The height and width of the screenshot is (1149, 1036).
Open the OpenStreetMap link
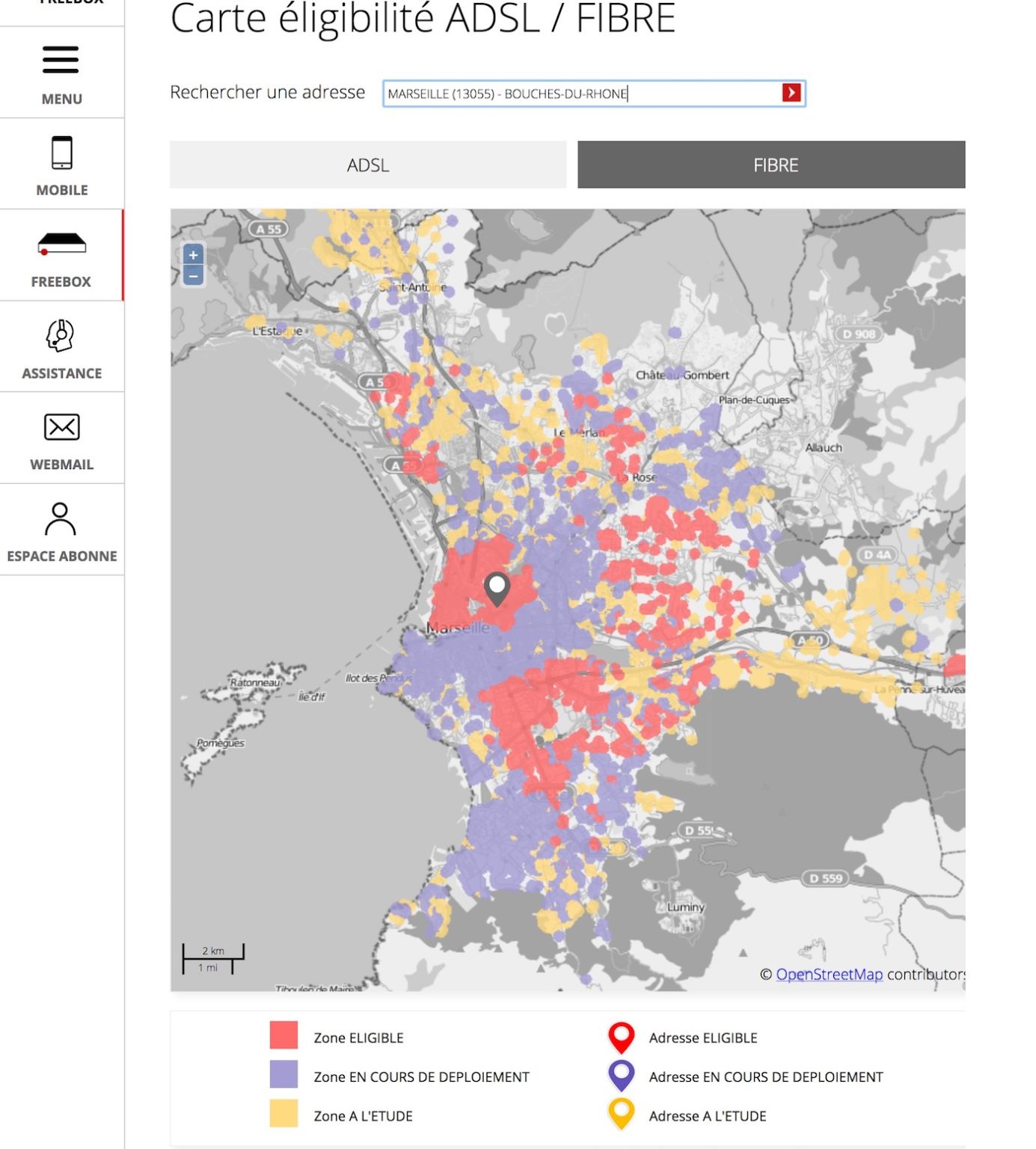[829, 974]
